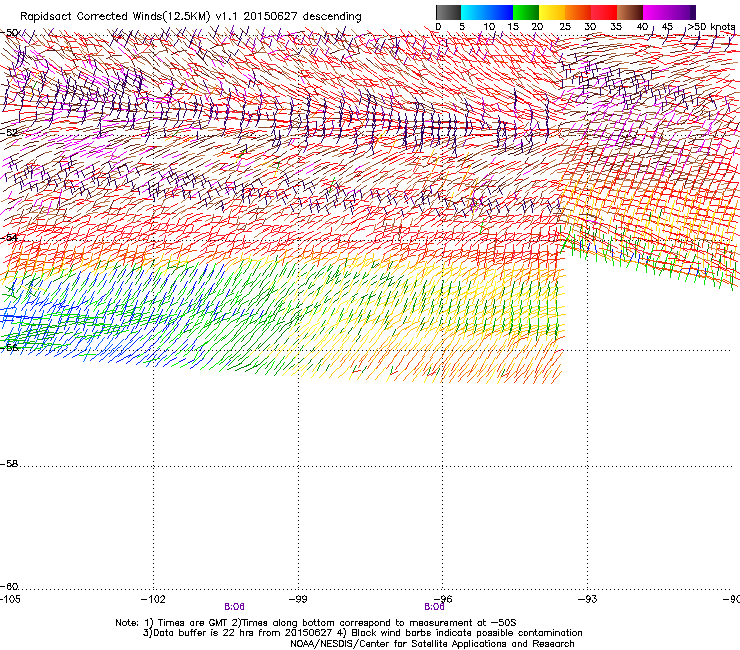Click the '45' legend scale label
This screenshot has width=740, height=650.
[x=667, y=27]
